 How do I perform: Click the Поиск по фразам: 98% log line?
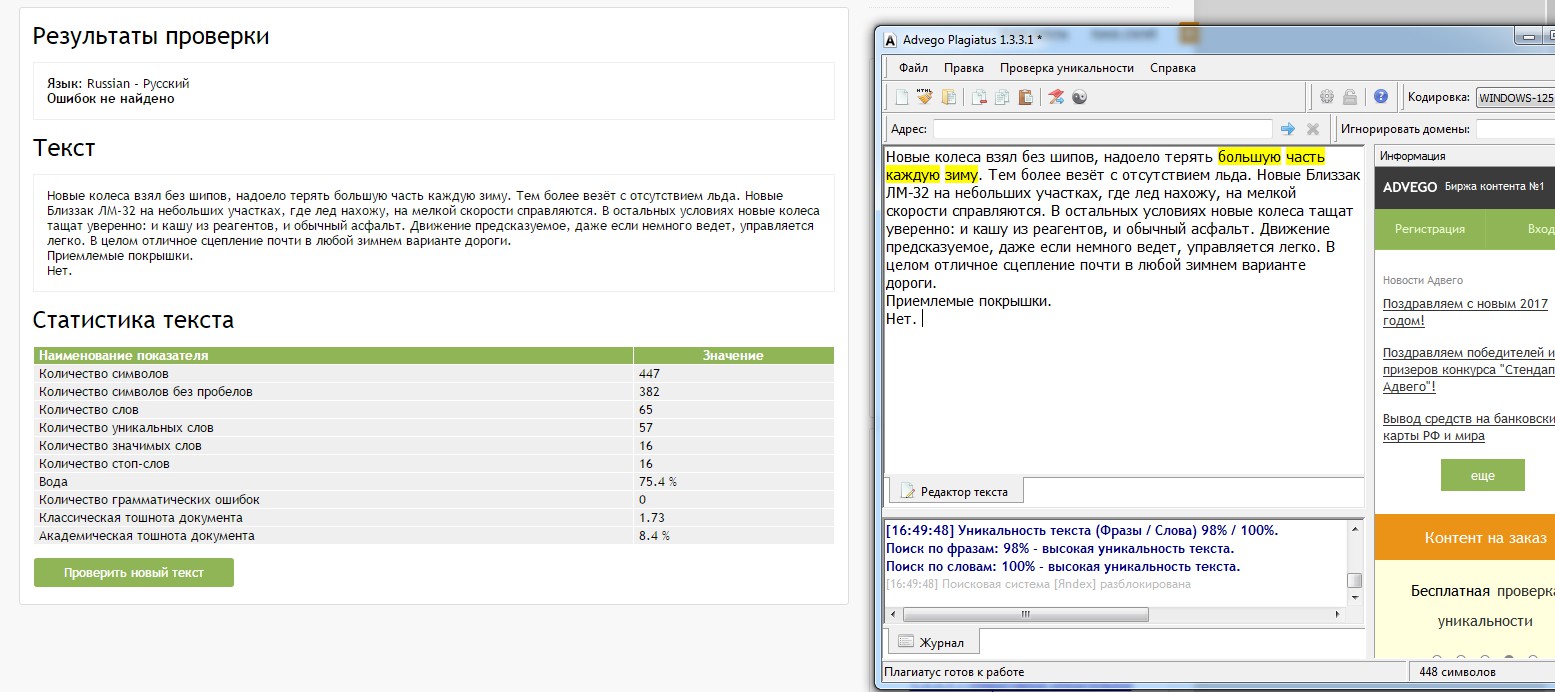(x=1060, y=549)
